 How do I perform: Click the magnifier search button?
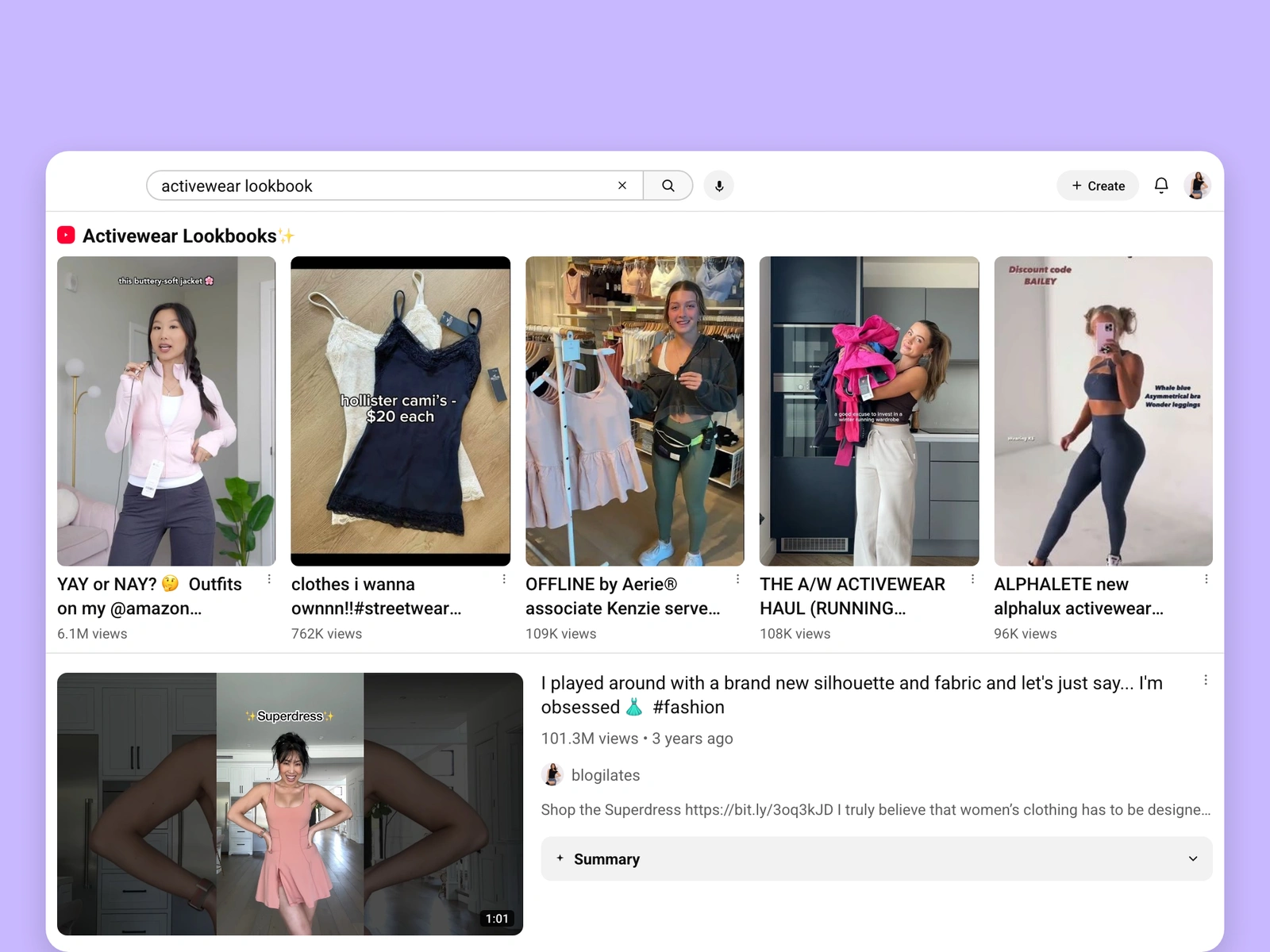[x=668, y=186]
